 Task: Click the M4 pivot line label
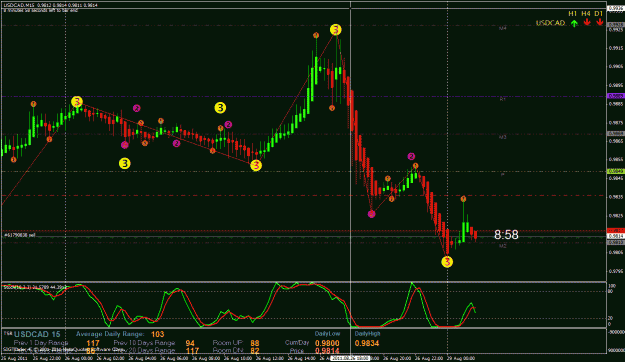(503, 28)
